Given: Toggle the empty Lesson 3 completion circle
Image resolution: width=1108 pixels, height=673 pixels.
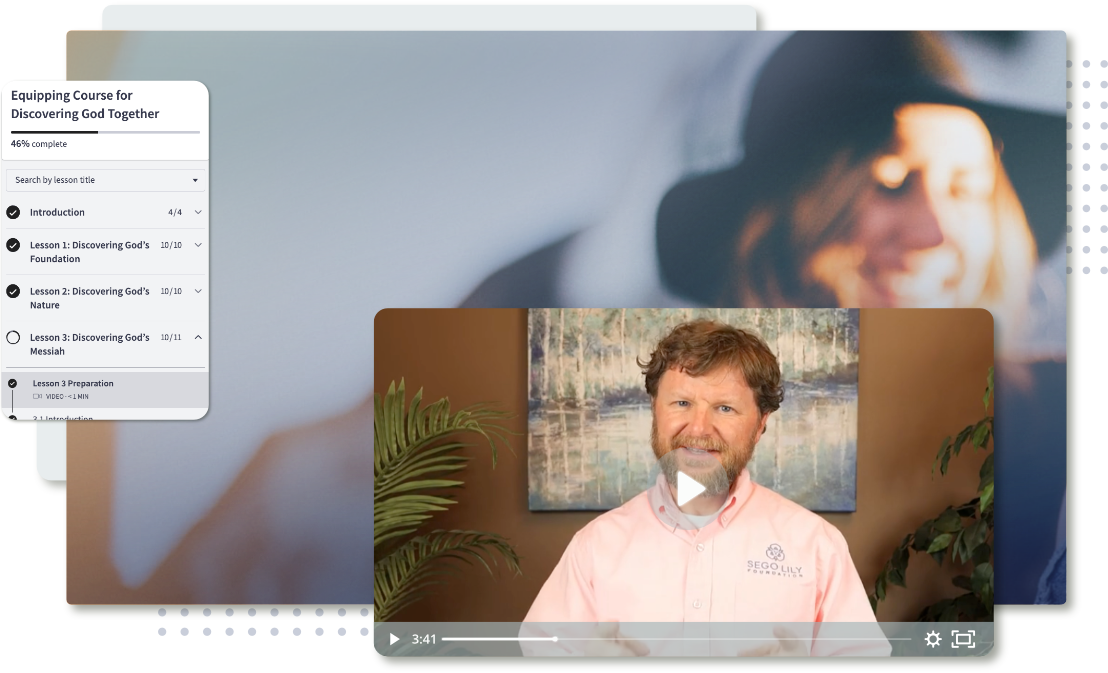Looking at the screenshot, I should point(13,337).
